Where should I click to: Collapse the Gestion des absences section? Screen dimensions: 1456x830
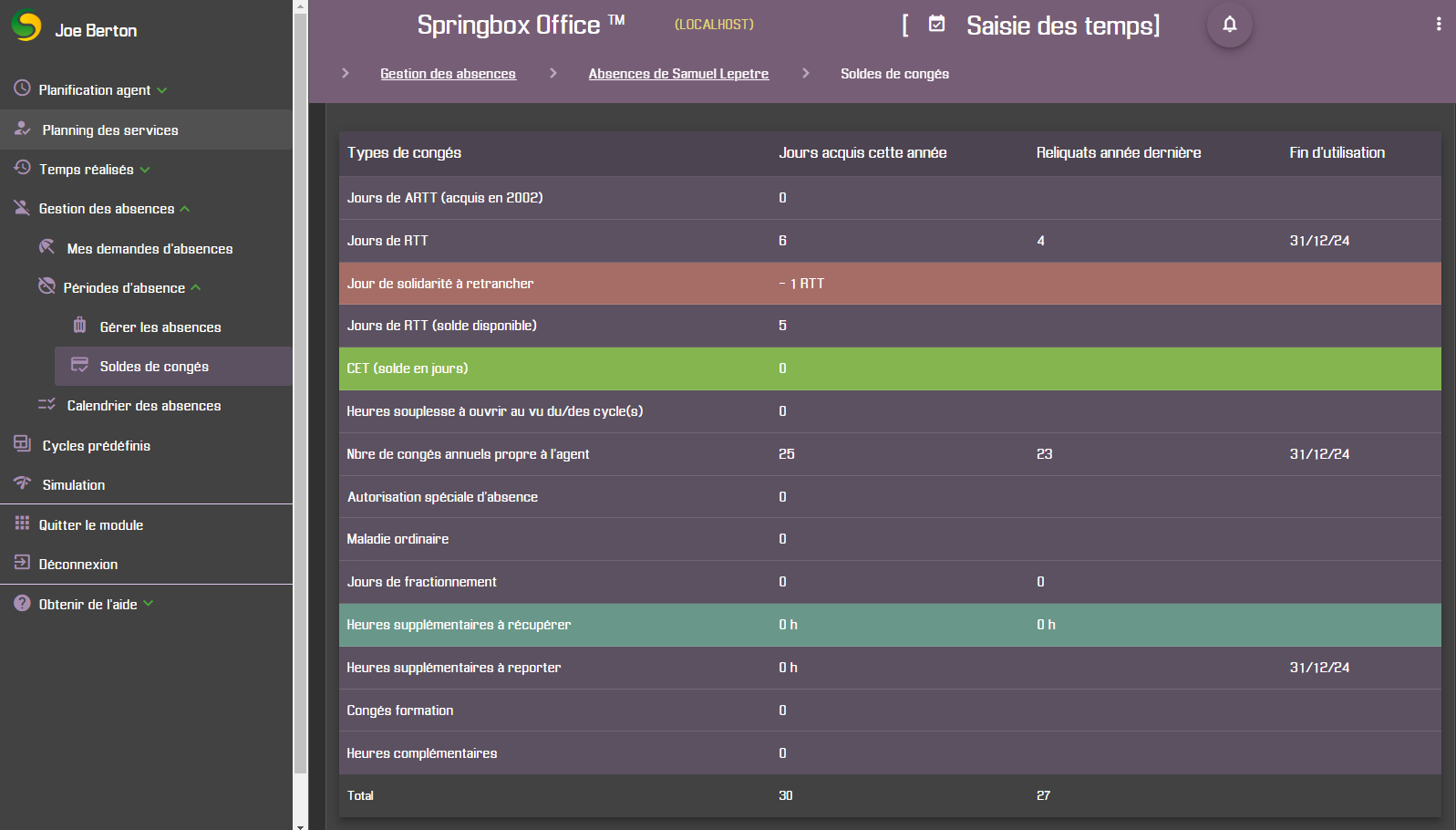(185, 209)
